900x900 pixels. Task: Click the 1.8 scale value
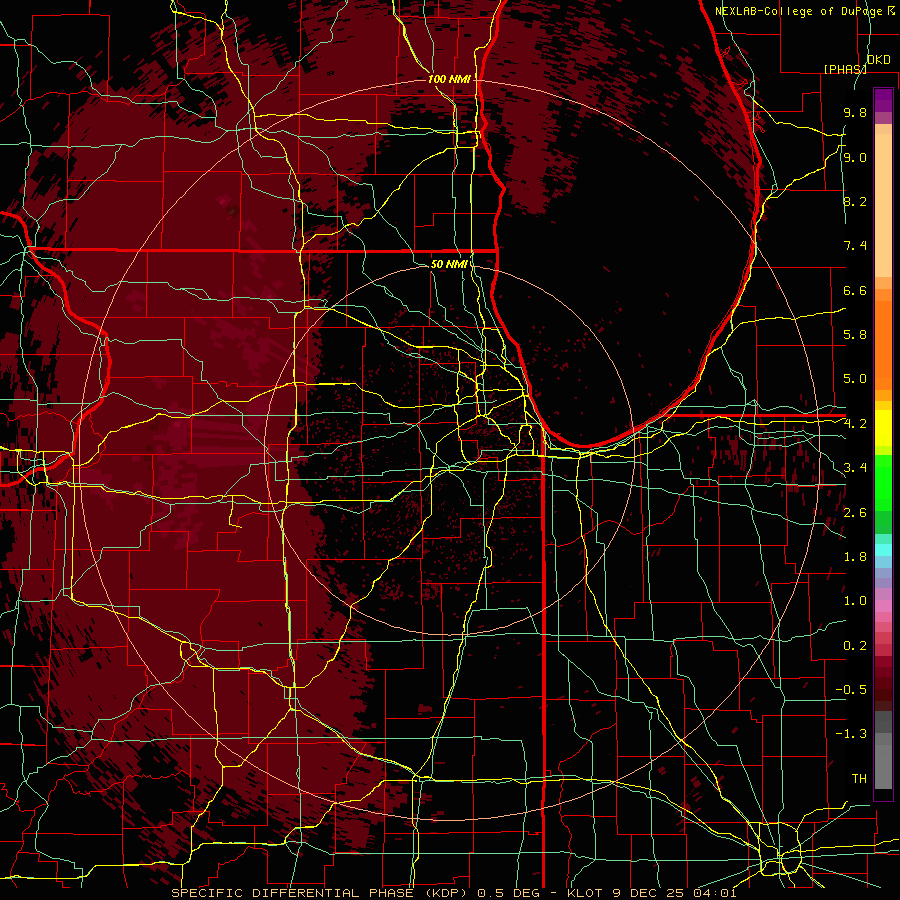click(x=855, y=557)
